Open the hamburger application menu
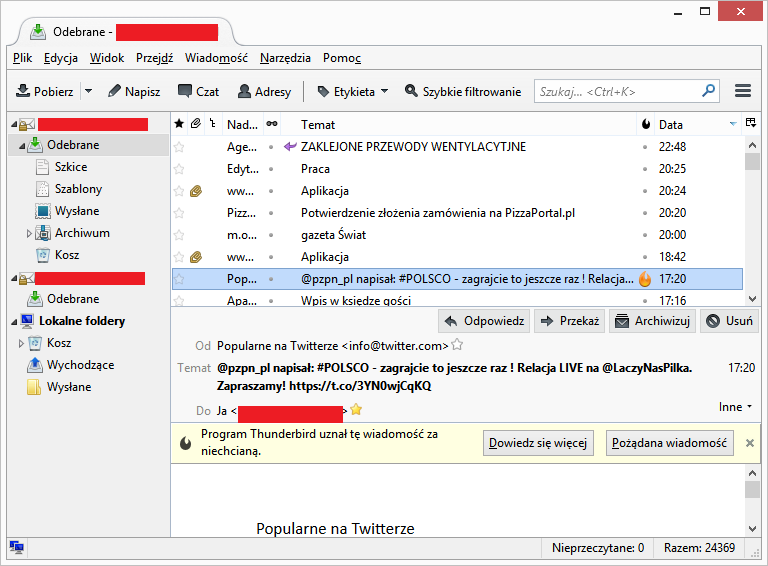Viewport: 768px width, 566px height. 743,91
